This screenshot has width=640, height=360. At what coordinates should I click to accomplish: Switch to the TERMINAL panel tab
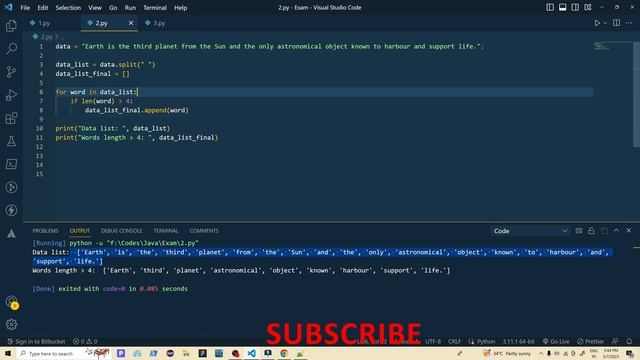pos(166,231)
